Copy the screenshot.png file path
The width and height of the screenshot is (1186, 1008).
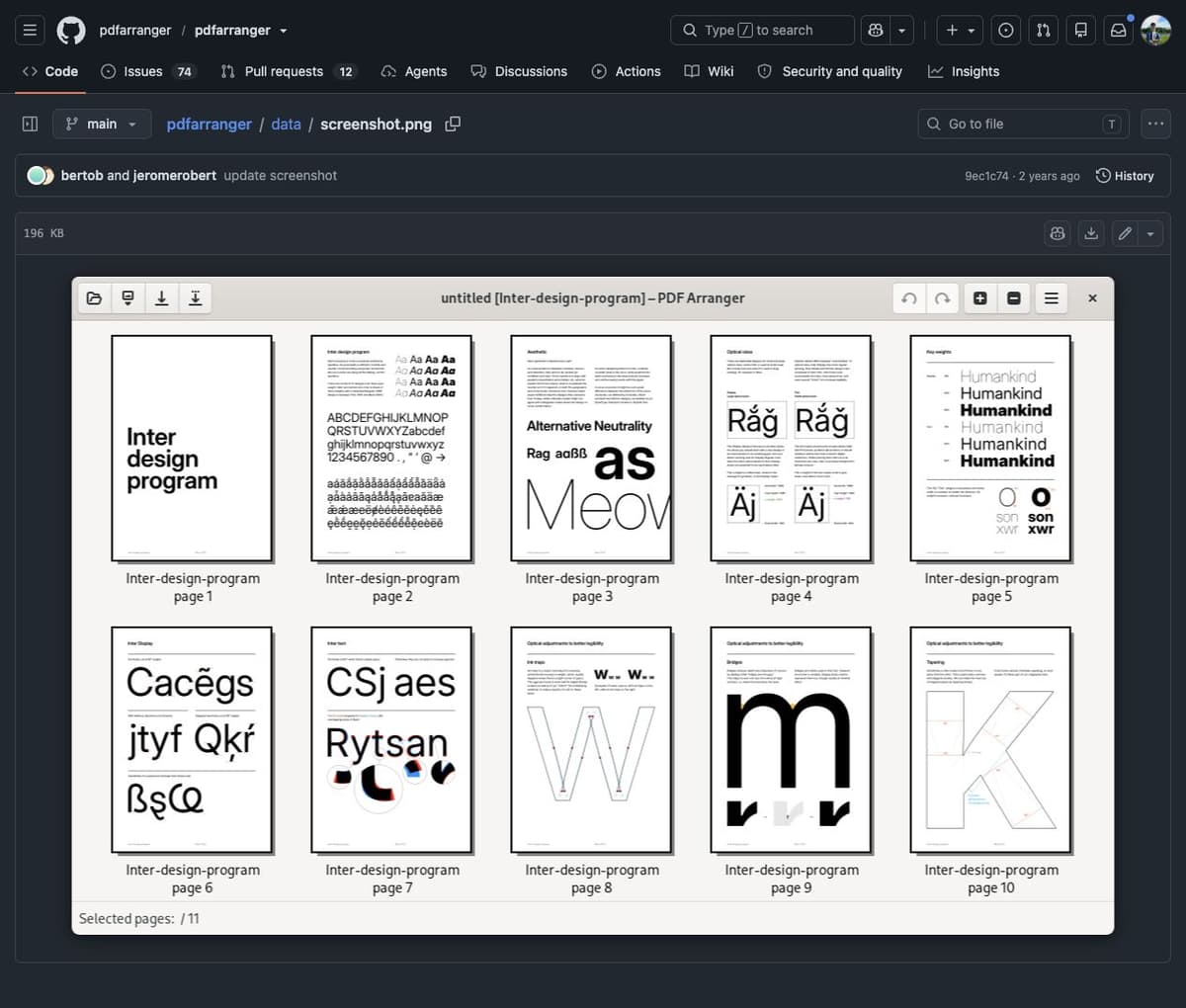tap(453, 125)
